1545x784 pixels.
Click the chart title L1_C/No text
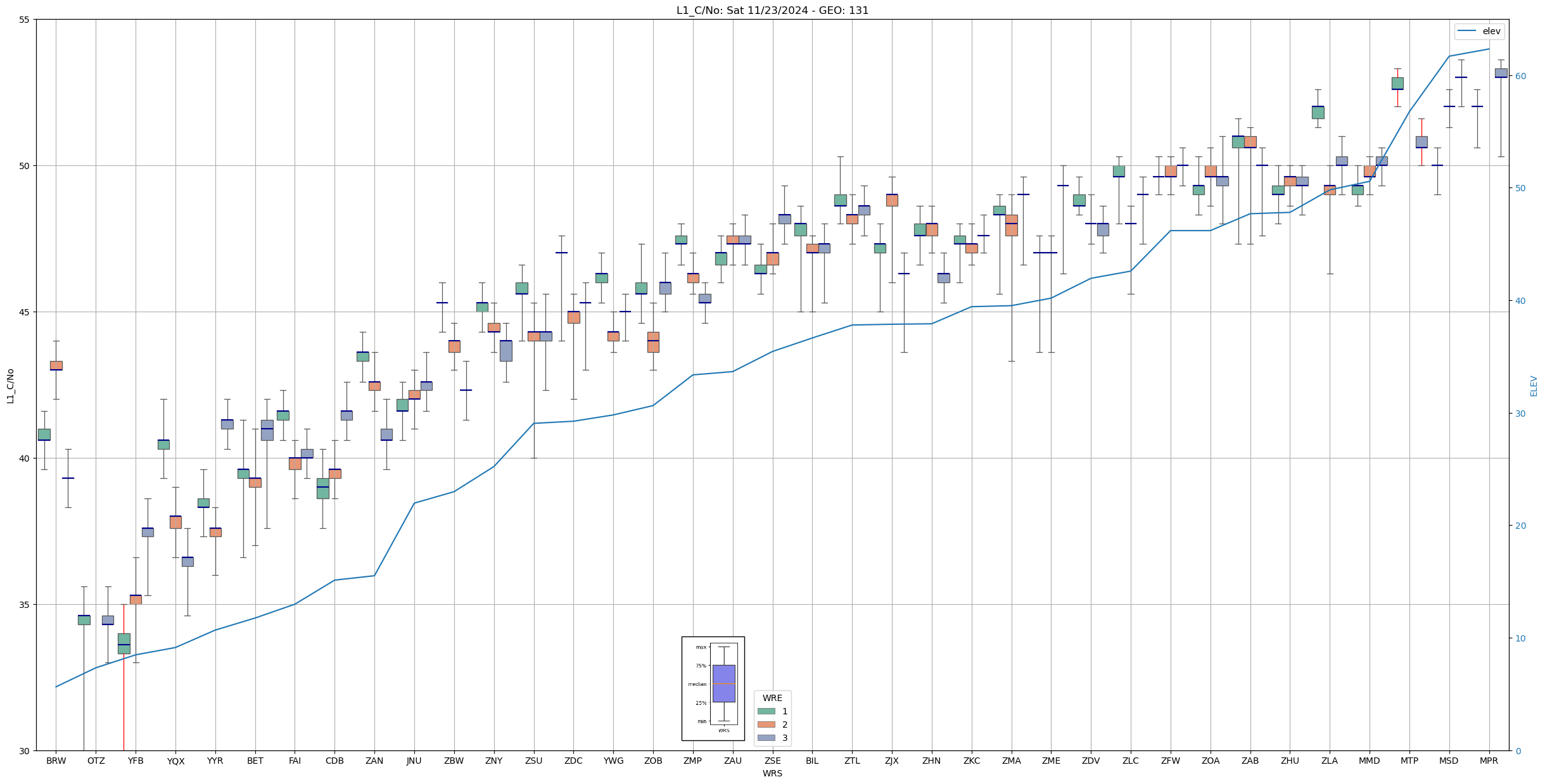point(772,10)
